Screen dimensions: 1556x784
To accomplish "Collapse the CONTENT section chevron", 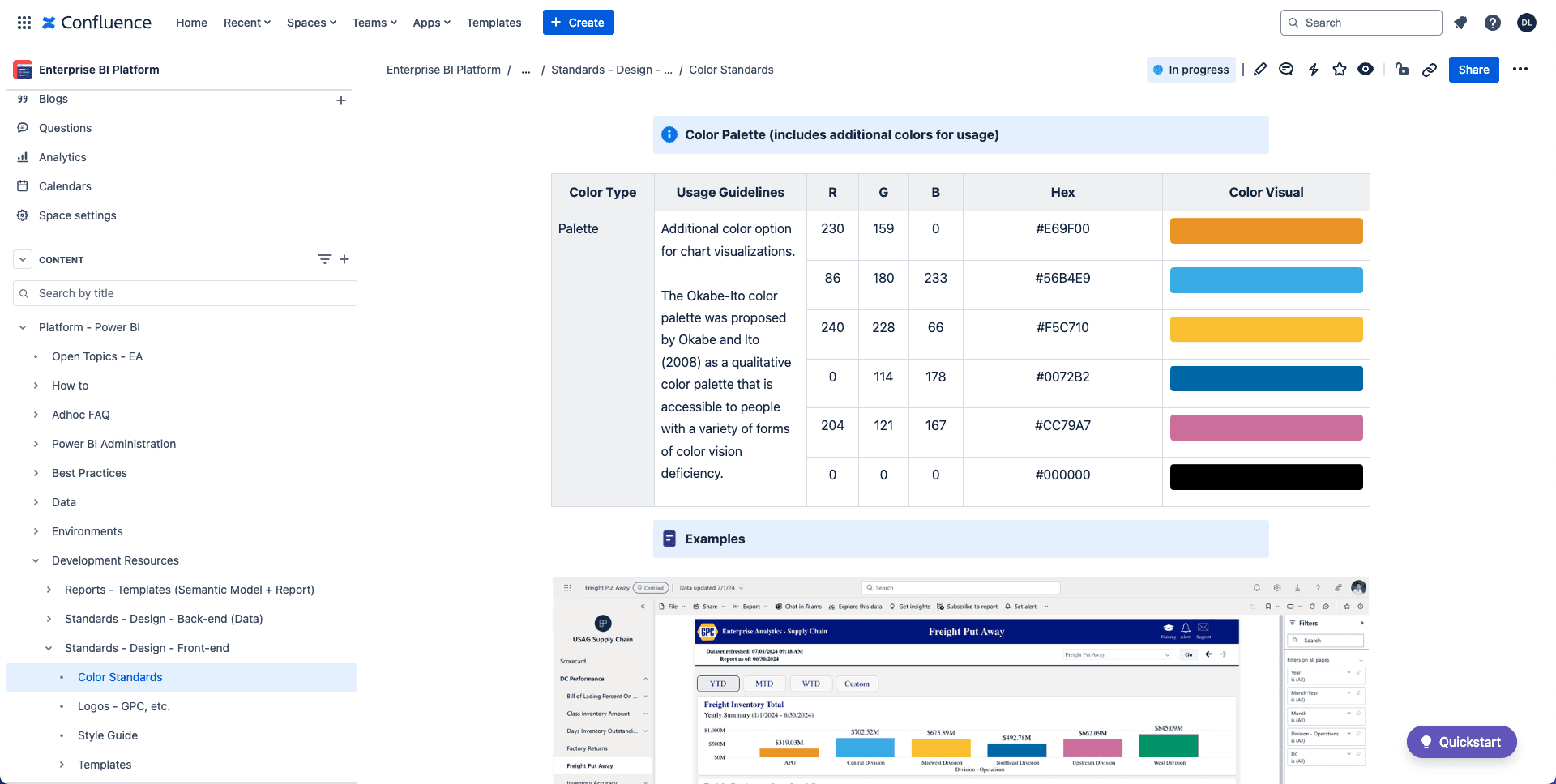I will [x=23, y=260].
